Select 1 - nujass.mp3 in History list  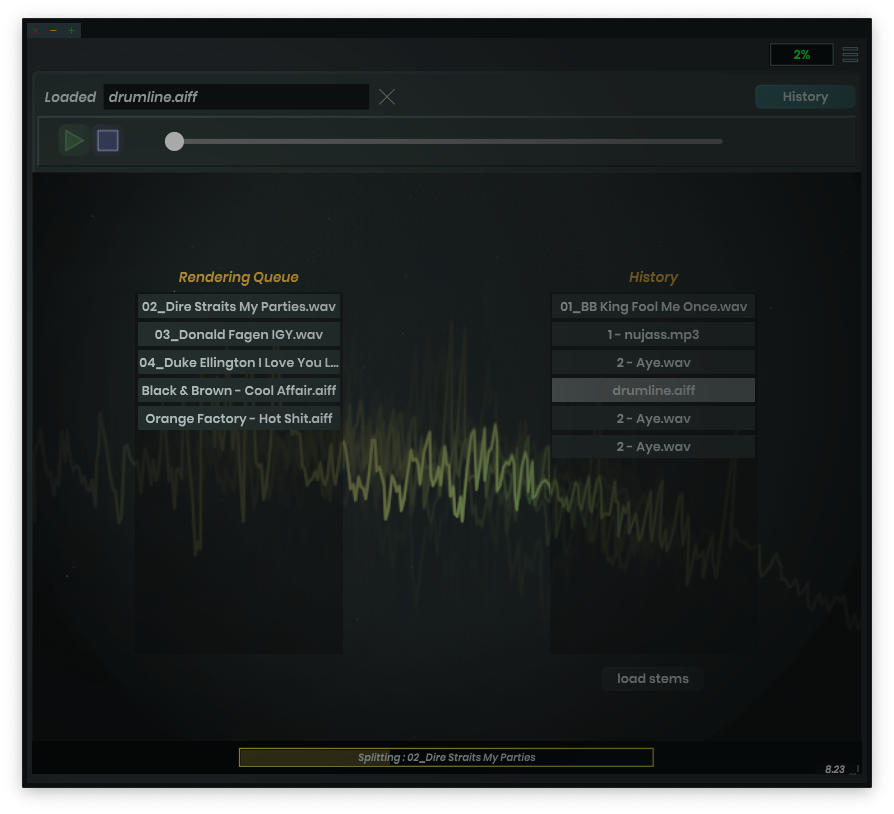653,335
